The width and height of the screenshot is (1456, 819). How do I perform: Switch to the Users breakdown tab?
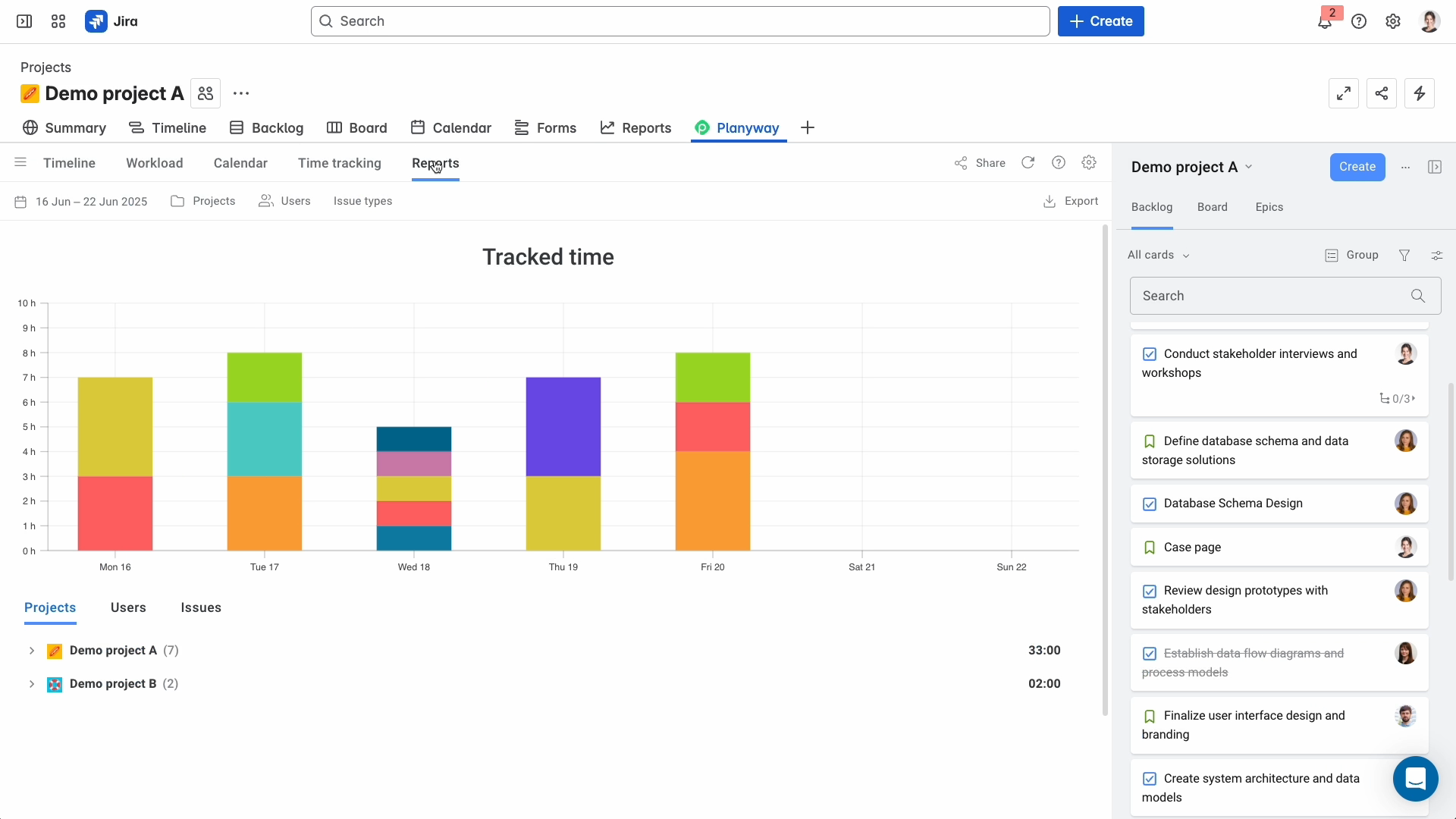(128, 608)
